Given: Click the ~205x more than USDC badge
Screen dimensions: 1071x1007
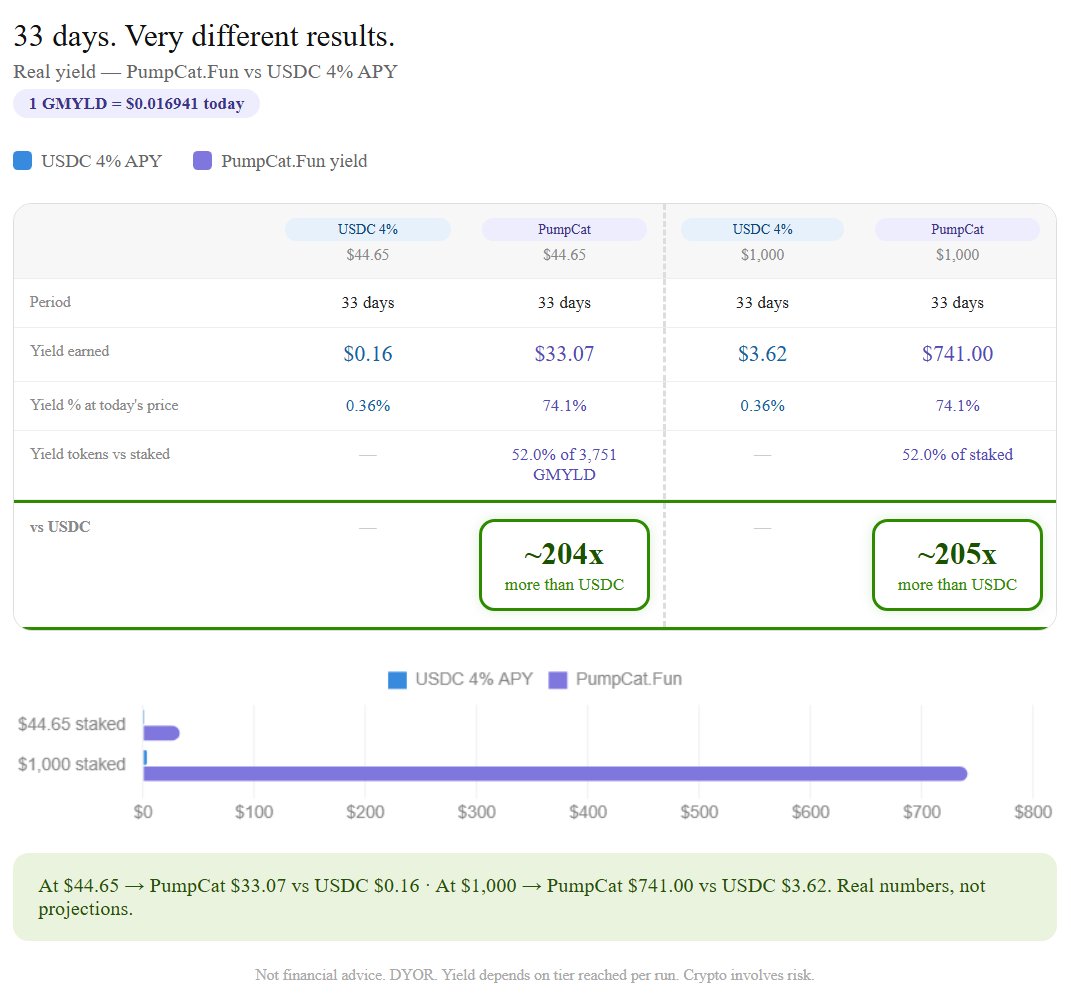Looking at the screenshot, I should point(957,564).
